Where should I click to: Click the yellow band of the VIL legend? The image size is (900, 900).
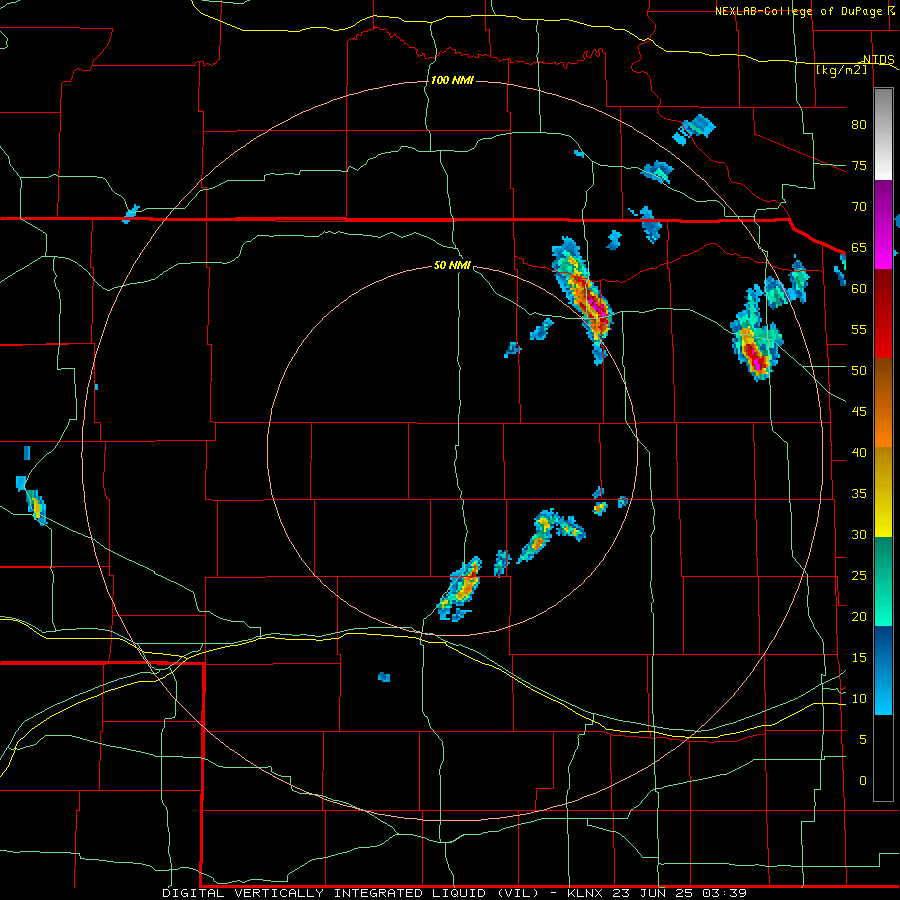pos(883,492)
